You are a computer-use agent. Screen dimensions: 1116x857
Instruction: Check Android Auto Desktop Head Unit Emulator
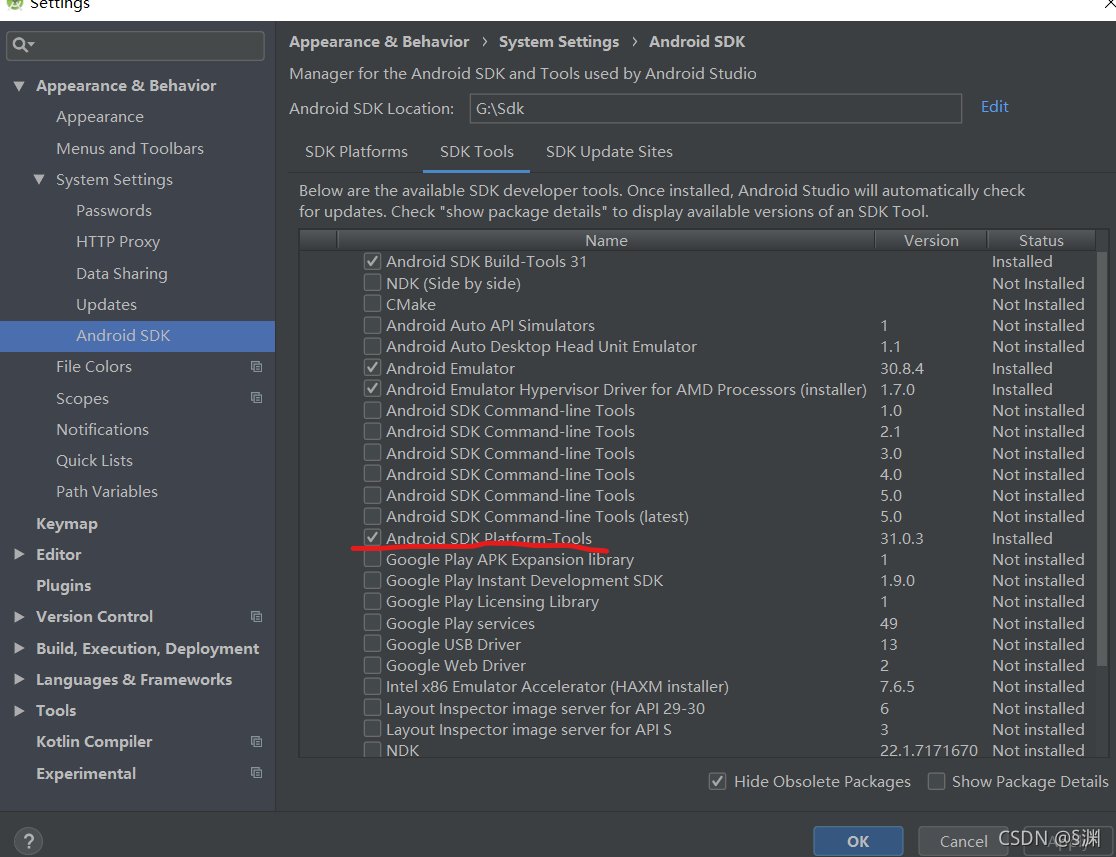tap(372, 346)
